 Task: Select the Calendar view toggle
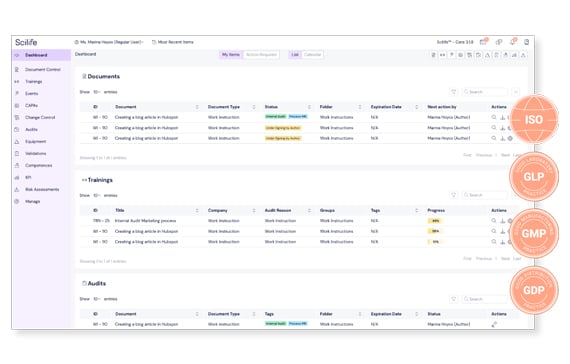312,55
